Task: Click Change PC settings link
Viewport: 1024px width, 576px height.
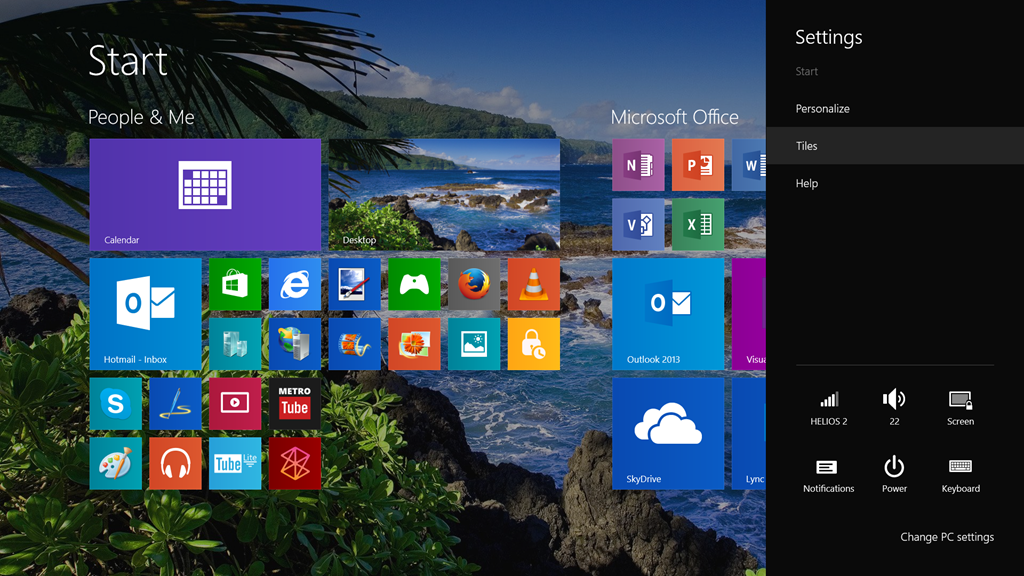Action: pos(947,537)
